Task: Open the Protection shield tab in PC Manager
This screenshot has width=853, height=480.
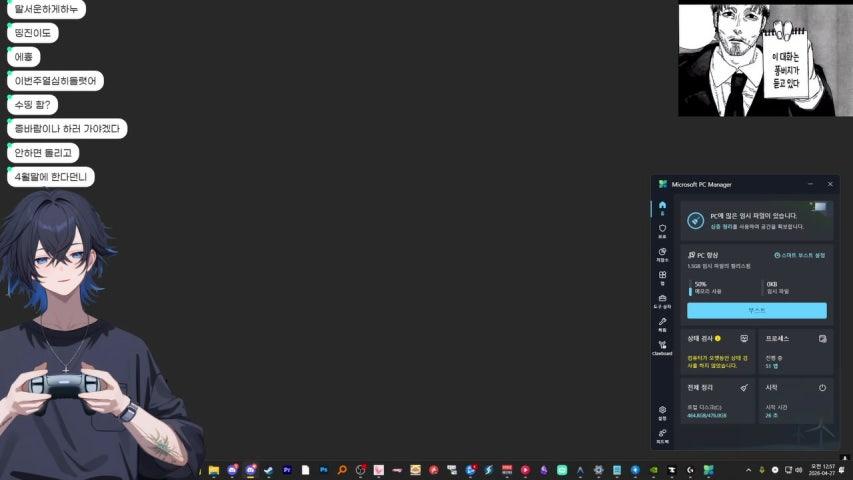Action: tap(662, 231)
